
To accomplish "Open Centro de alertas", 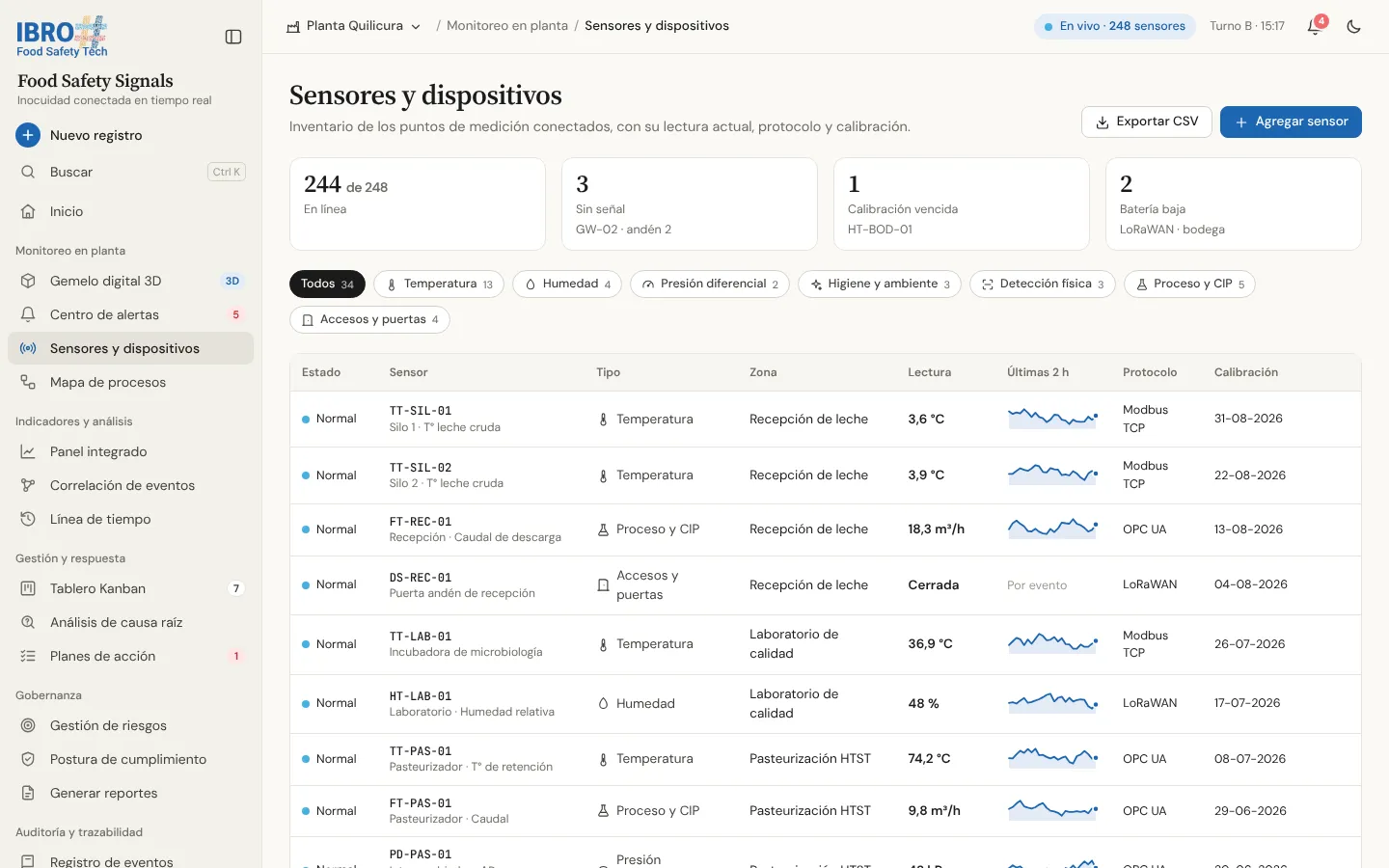I will pyautogui.click(x=130, y=314).
